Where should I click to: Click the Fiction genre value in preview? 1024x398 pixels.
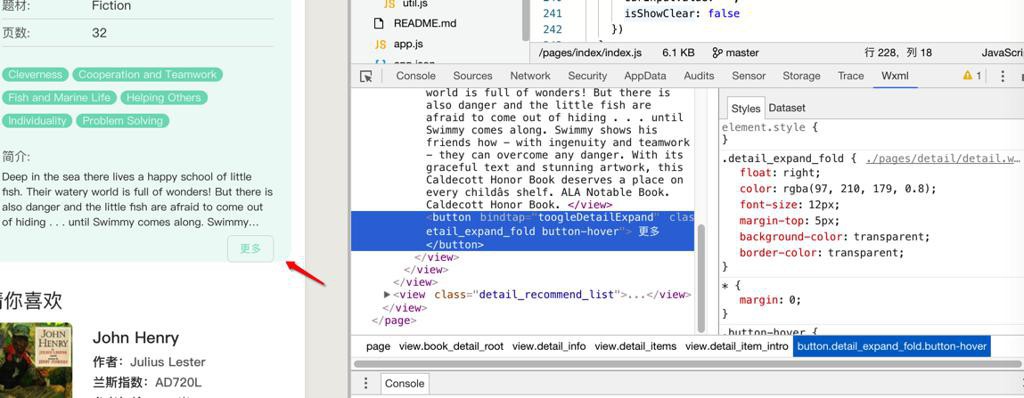tap(112, 6)
